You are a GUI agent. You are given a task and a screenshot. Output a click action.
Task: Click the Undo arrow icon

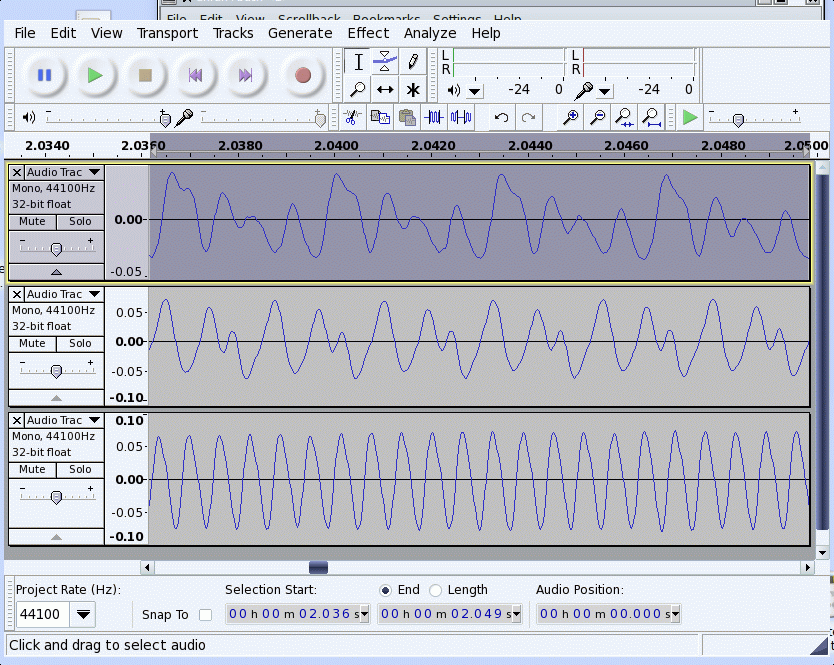point(501,118)
